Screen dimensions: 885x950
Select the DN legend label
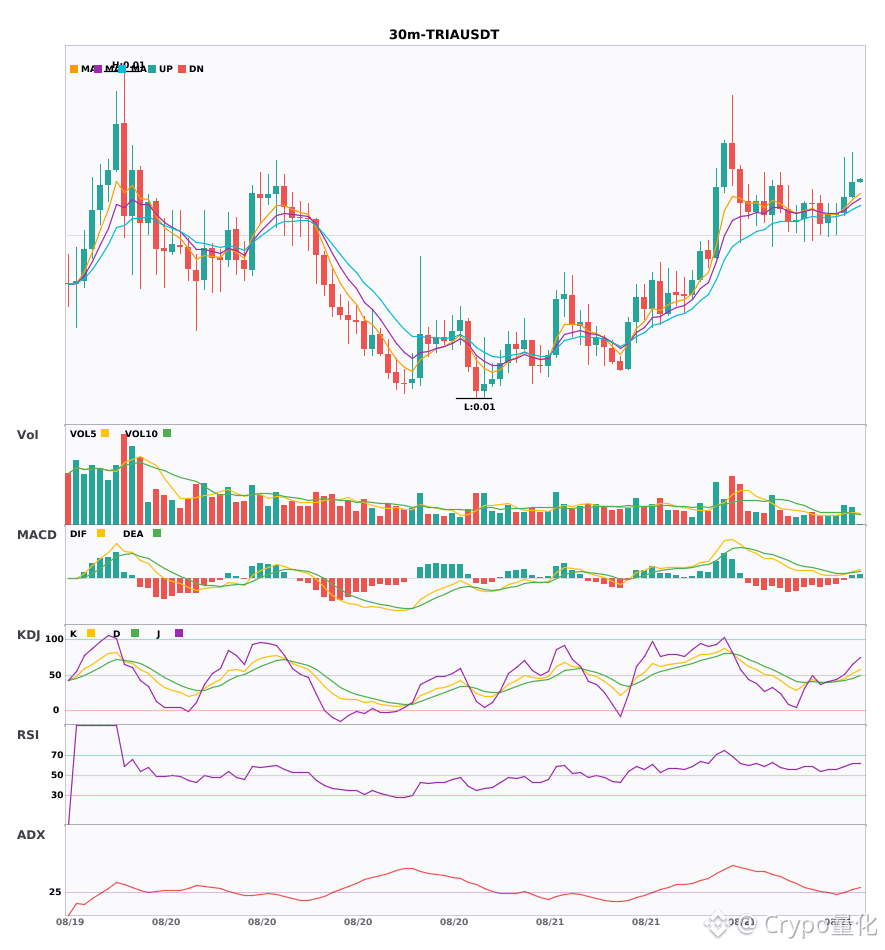coord(196,69)
